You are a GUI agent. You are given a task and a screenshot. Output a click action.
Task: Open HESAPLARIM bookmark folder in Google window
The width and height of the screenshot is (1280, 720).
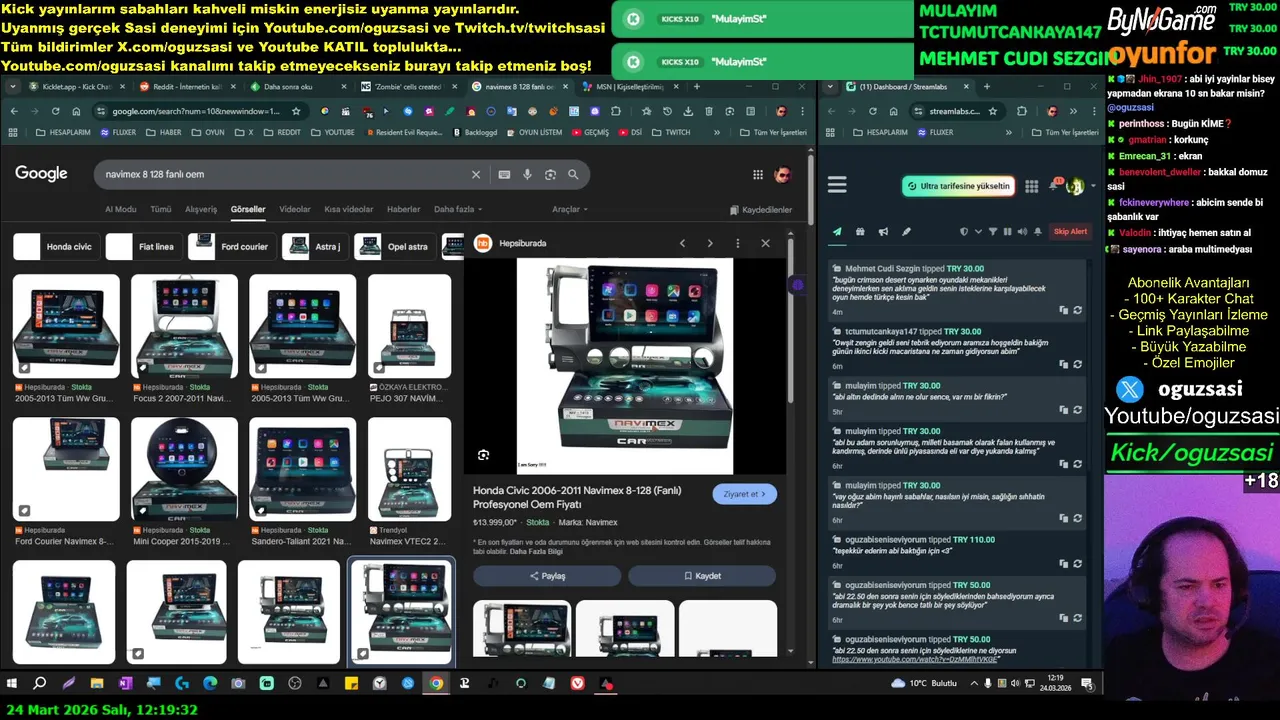pos(61,132)
